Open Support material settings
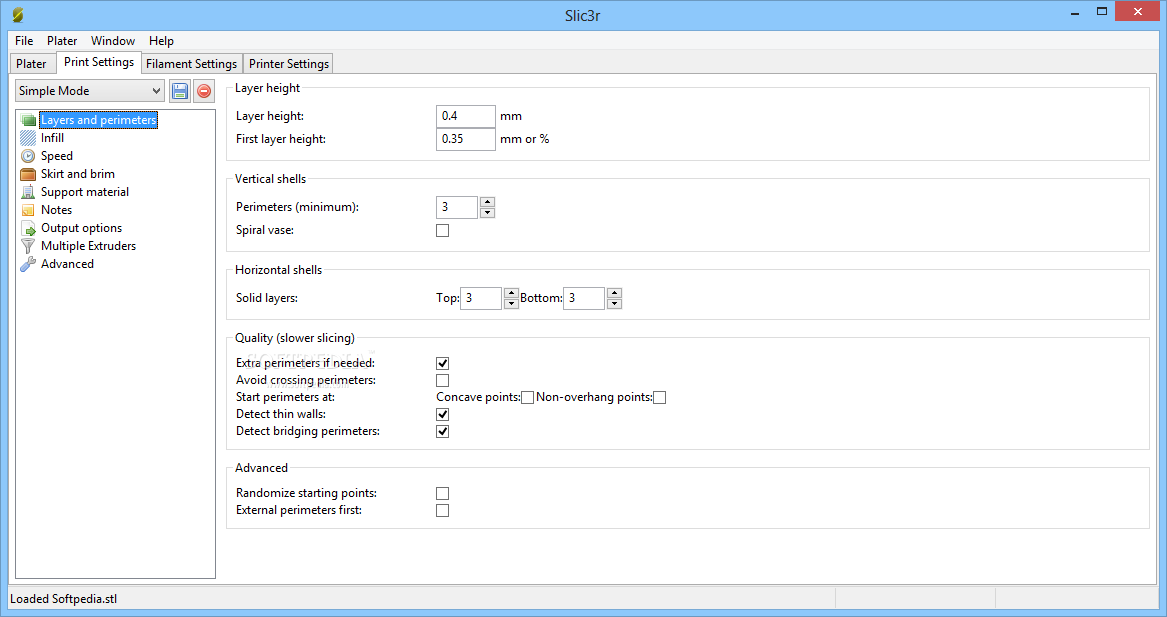Image resolution: width=1167 pixels, height=617 pixels. 85,191
